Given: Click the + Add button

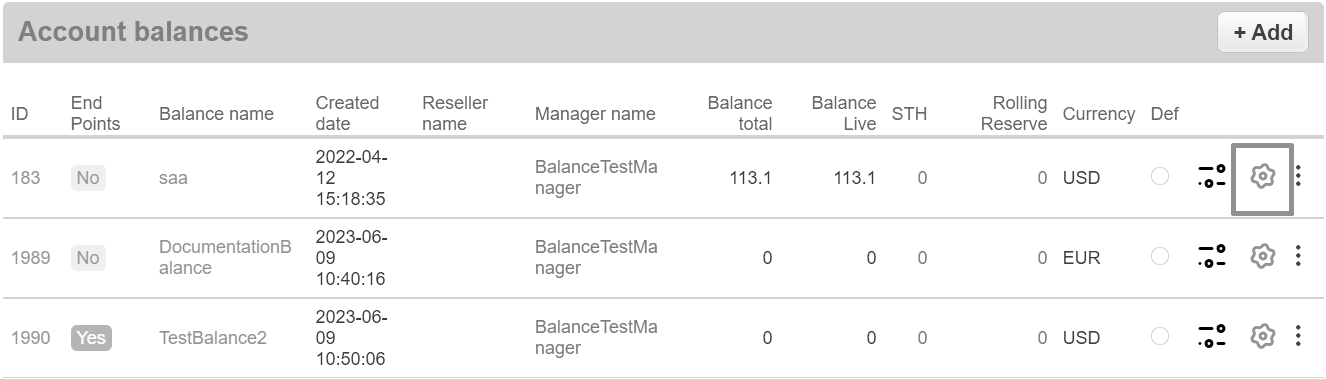Looking at the screenshot, I should (1263, 32).
